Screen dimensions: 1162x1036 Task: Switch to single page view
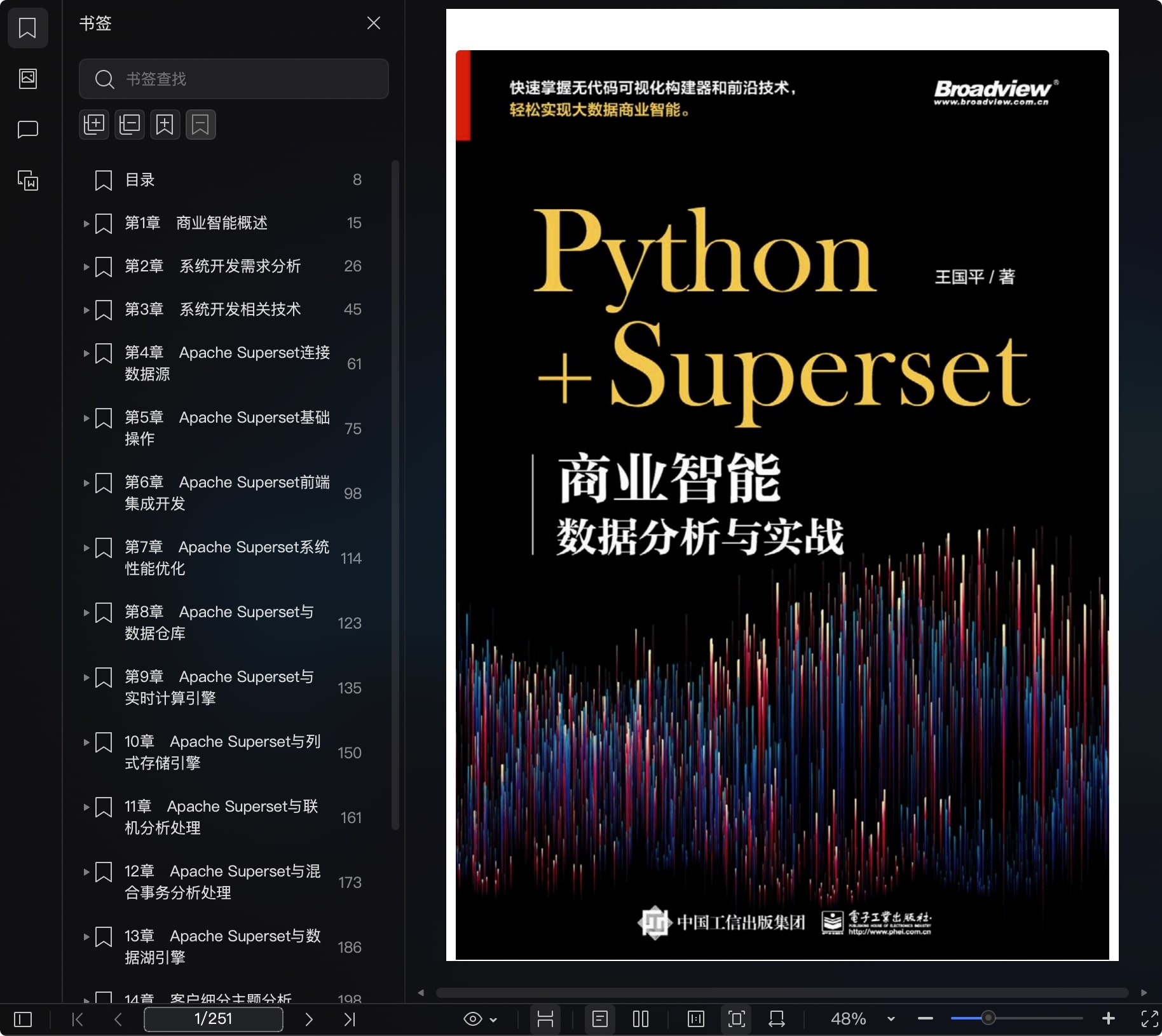click(600, 1019)
